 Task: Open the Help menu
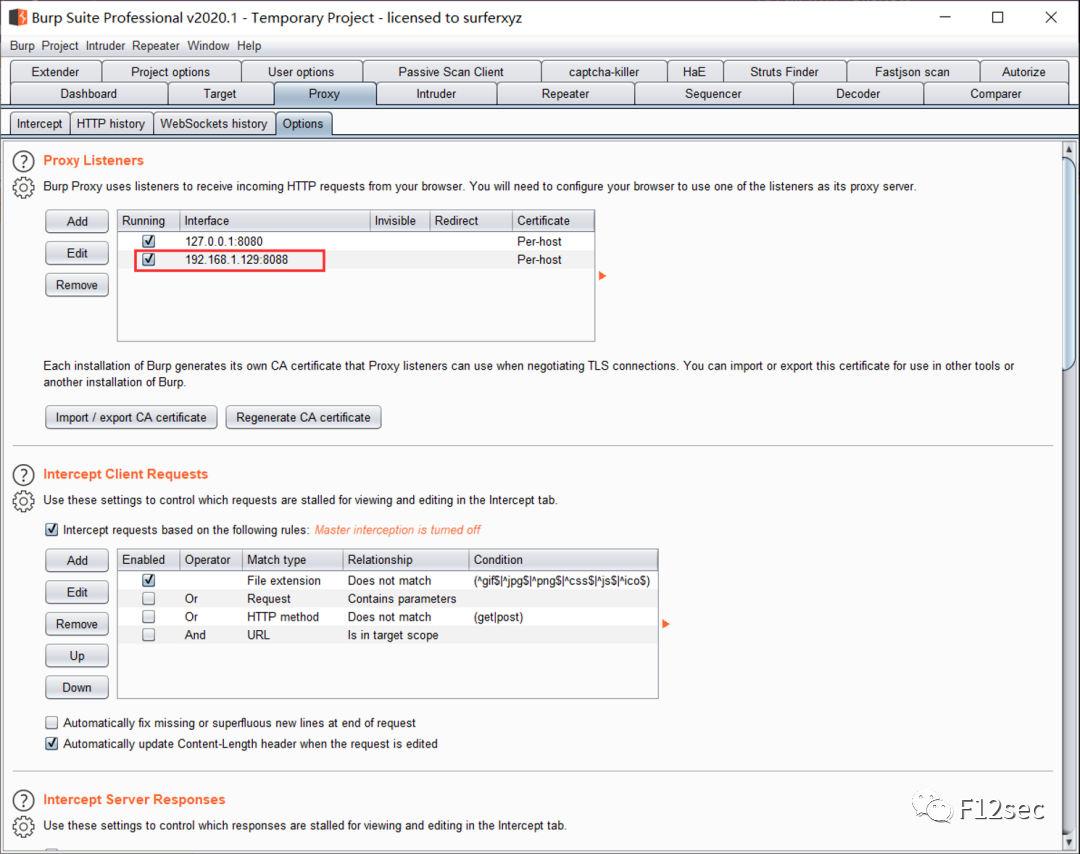(x=249, y=45)
